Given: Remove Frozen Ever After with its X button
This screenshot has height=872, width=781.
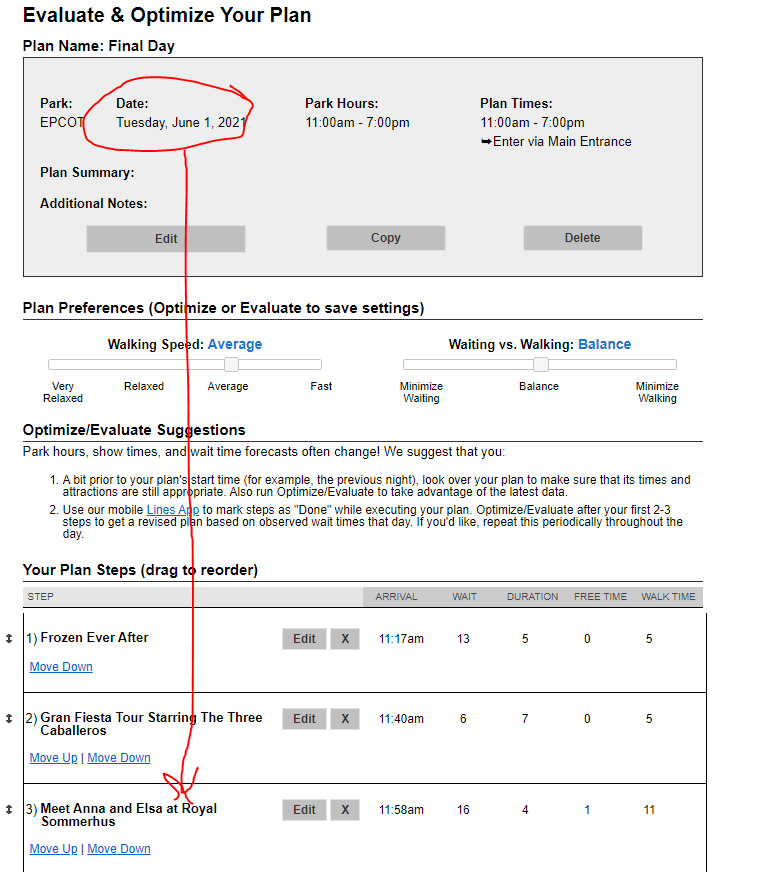Looking at the screenshot, I should [x=345, y=639].
